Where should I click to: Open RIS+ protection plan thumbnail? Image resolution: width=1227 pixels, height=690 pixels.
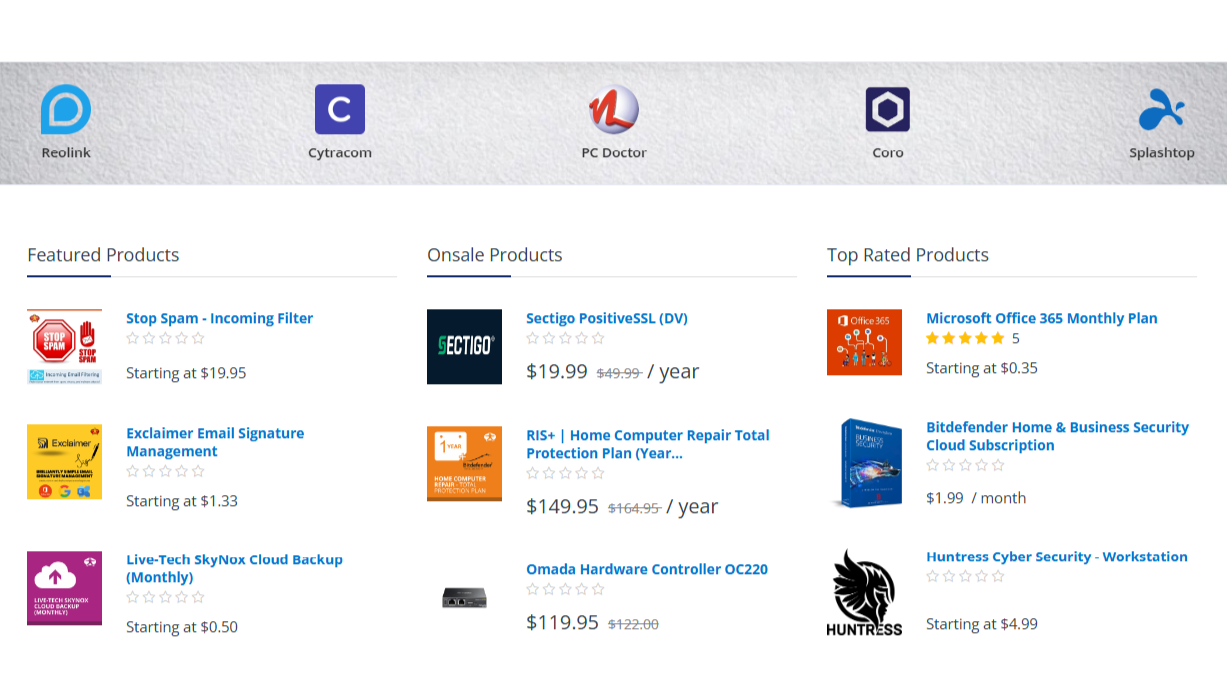[x=464, y=464]
